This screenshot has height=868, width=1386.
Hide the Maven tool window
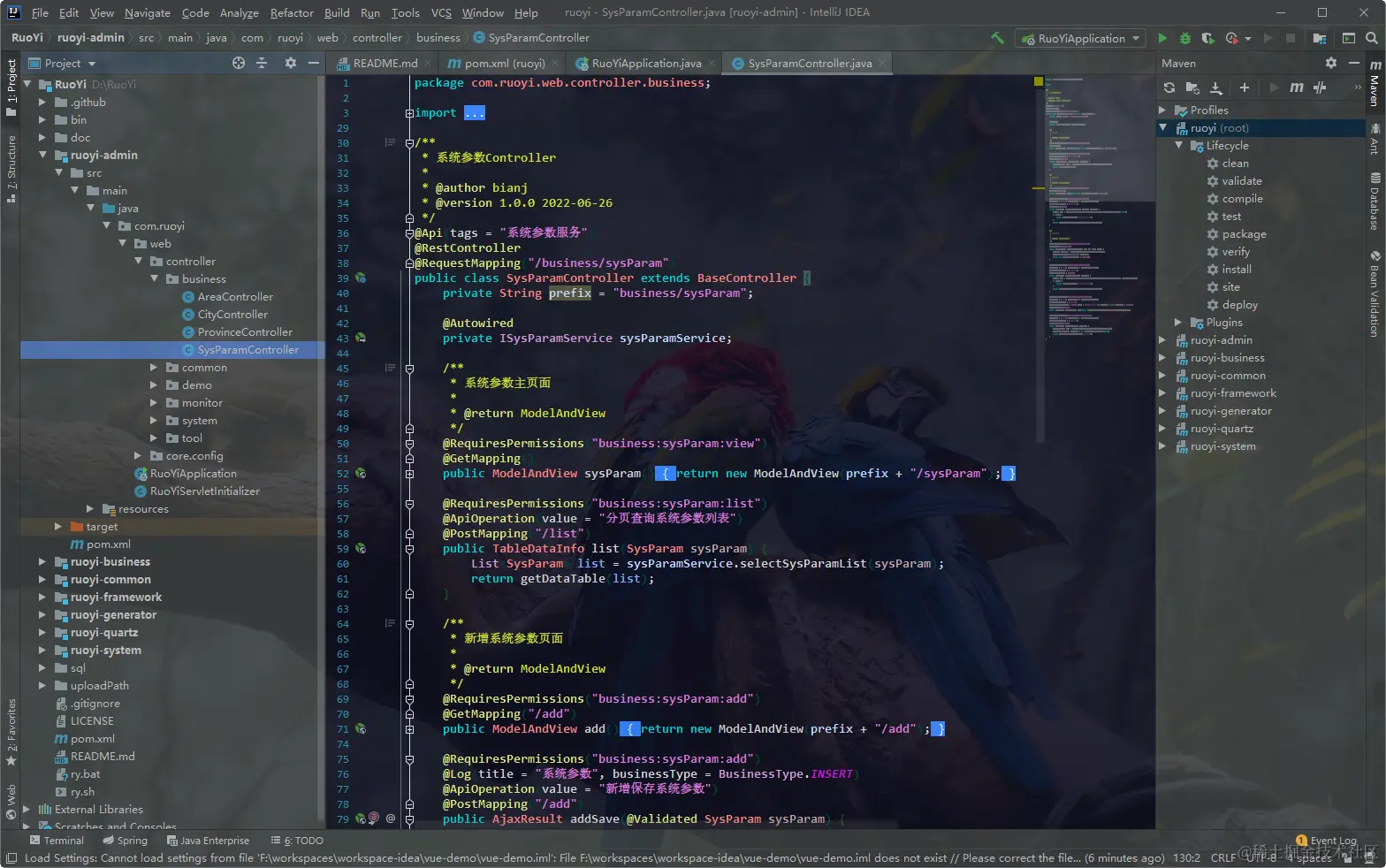pos(1353,63)
